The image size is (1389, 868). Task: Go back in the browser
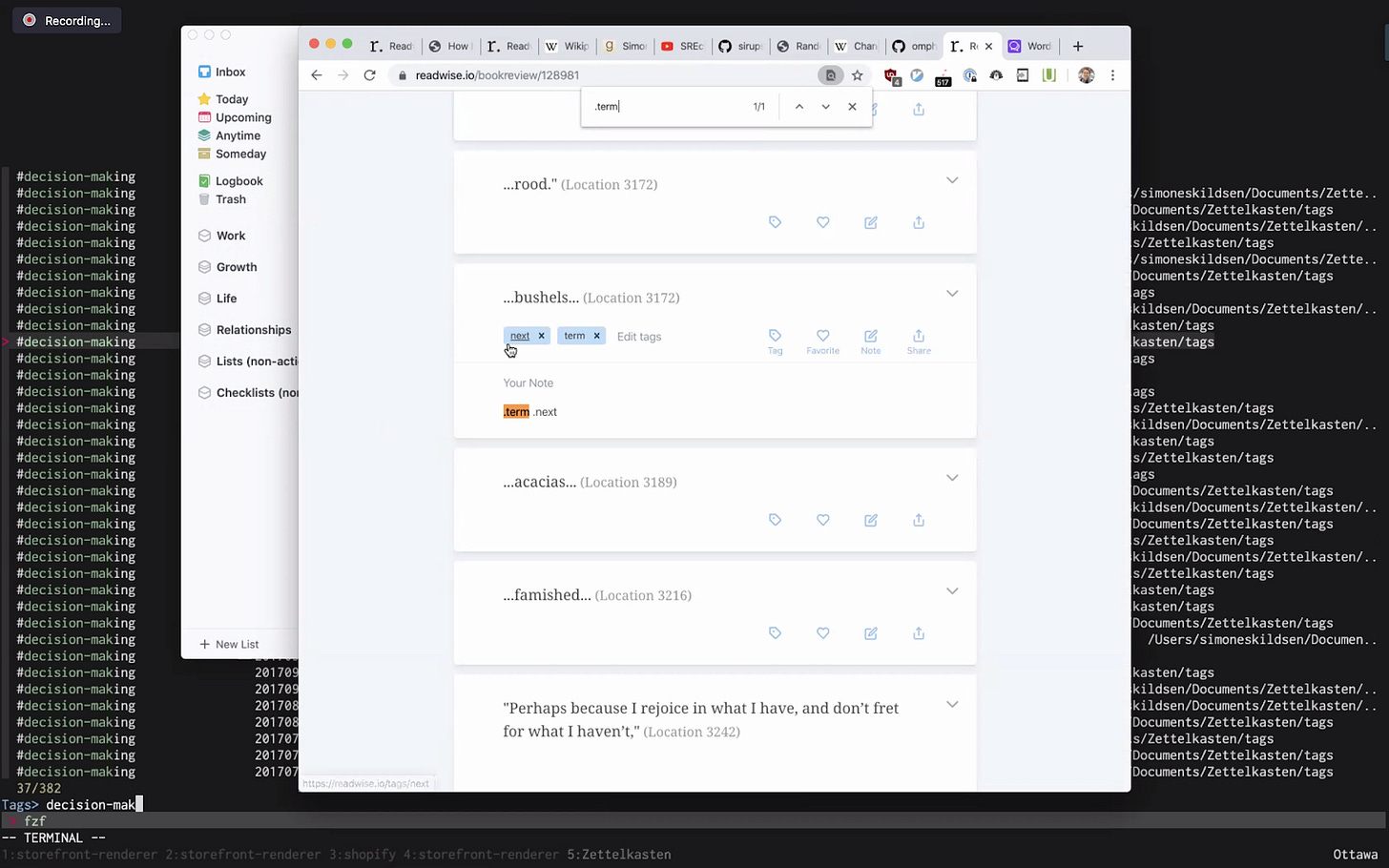pos(317,75)
